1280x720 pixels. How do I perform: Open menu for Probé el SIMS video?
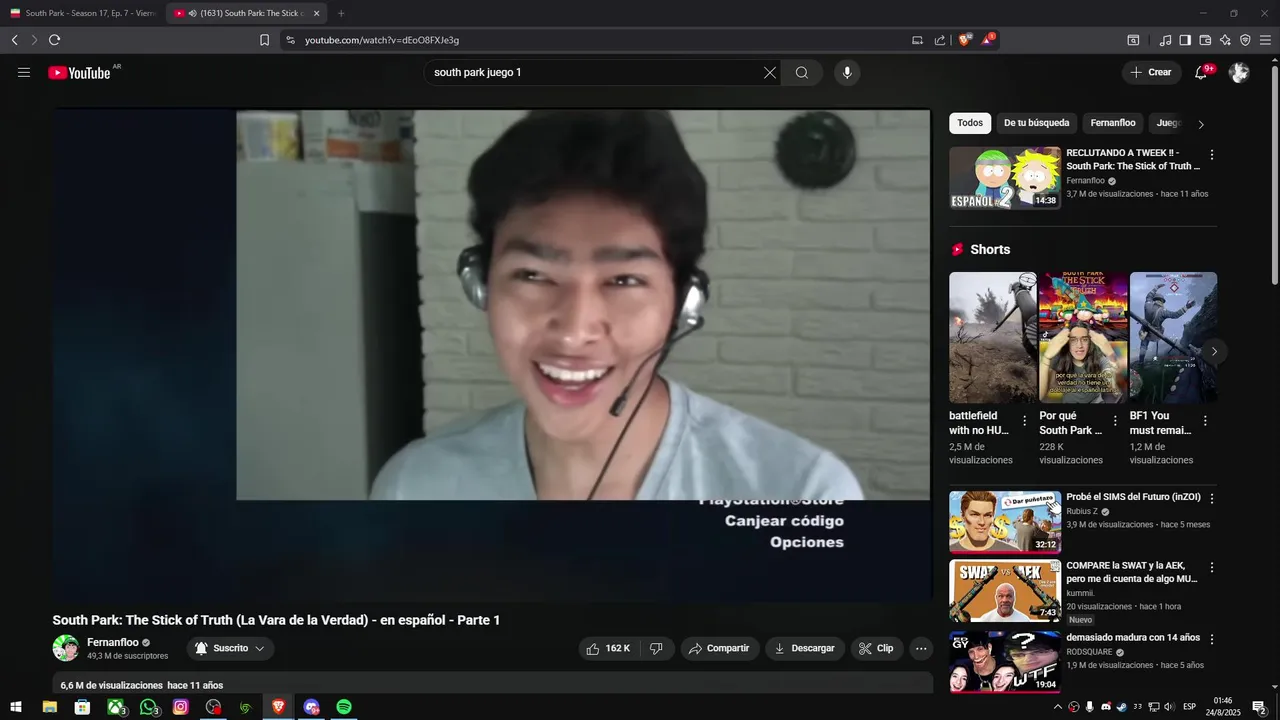pyautogui.click(x=1212, y=498)
